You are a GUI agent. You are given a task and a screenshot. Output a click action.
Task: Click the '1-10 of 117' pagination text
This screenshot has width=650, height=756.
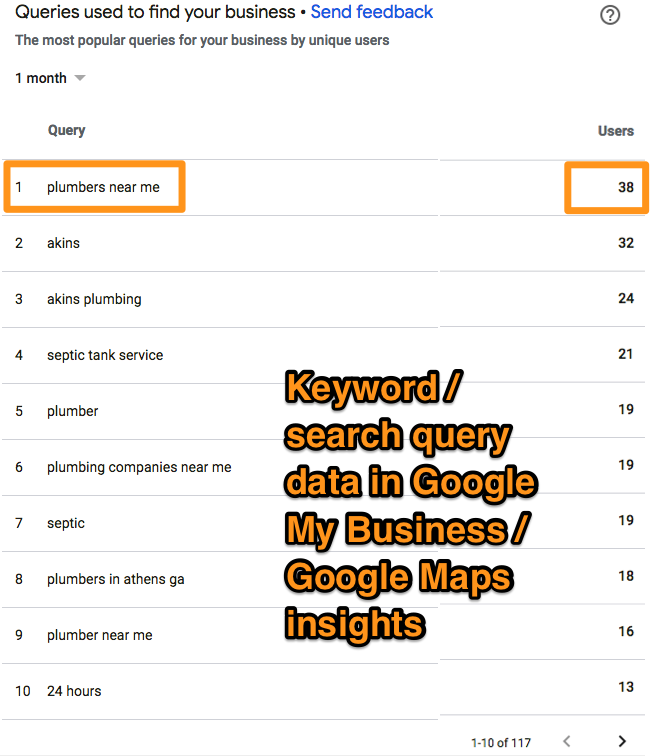click(x=503, y=743)
